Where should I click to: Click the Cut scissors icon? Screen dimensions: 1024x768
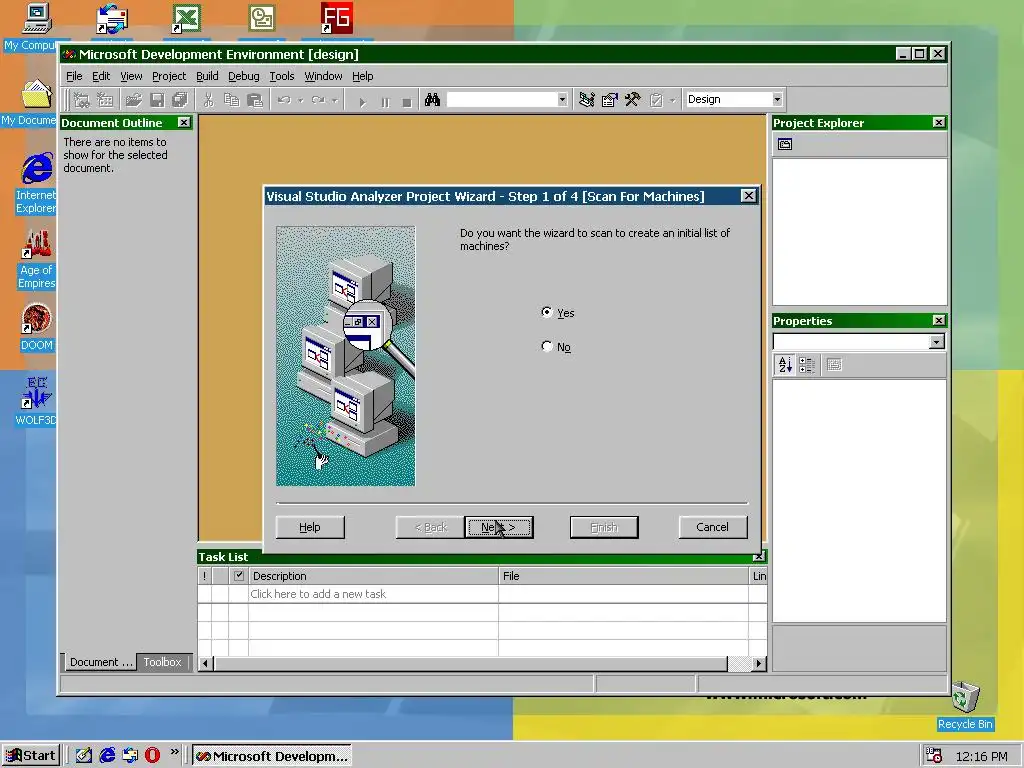[208, 100]
